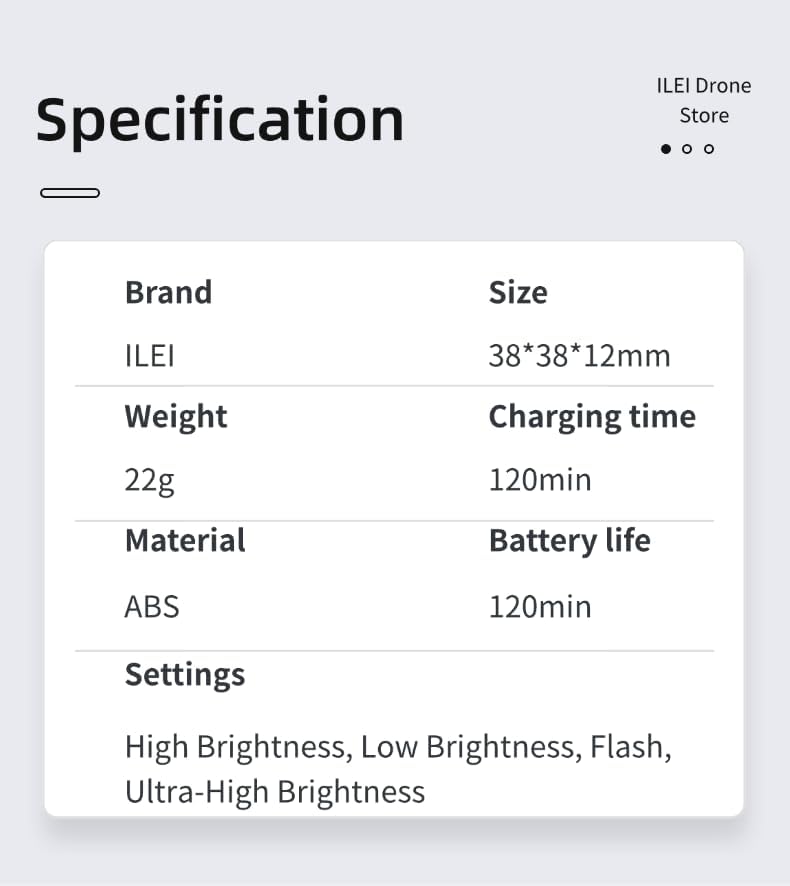
Task: Select the Settings label
Action: [185, 674]
